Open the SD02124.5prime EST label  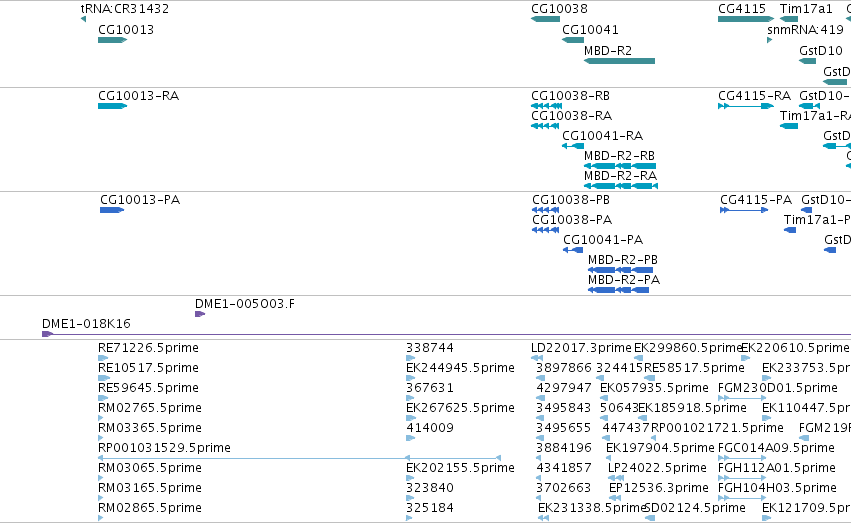click(x=695, y=508)
